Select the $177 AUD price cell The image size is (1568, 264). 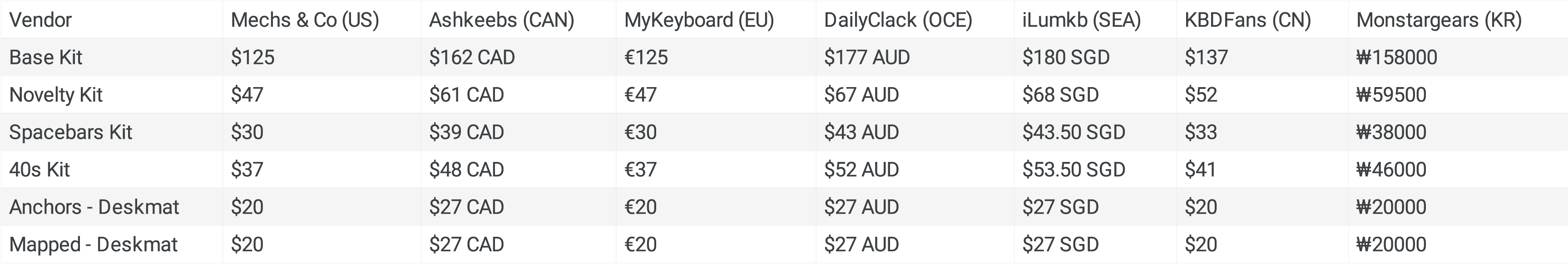(867, 57)
